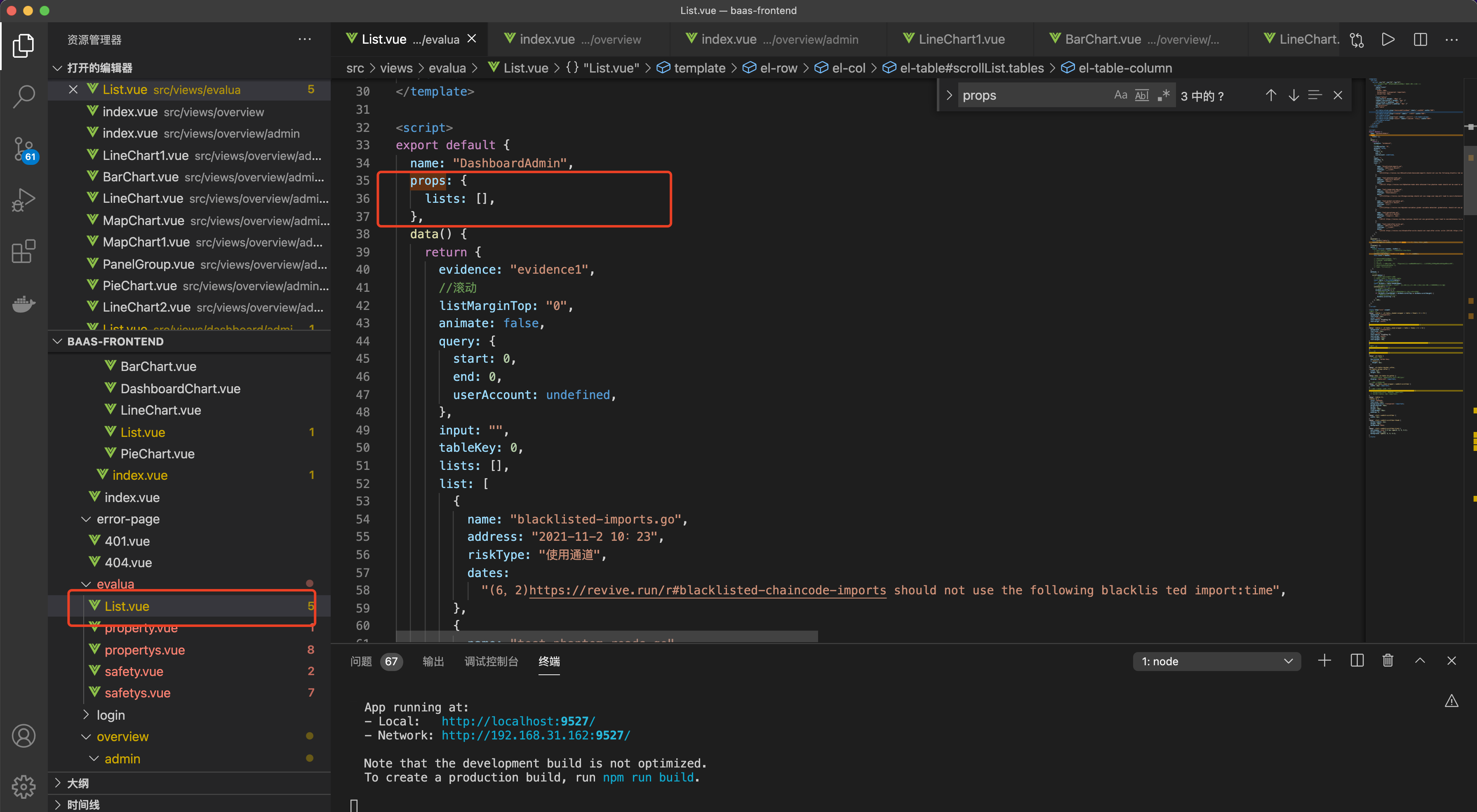This screenshot has width=1477, height=812.
Task: Go to next find match arrow
Action: tap(1294, 95)
